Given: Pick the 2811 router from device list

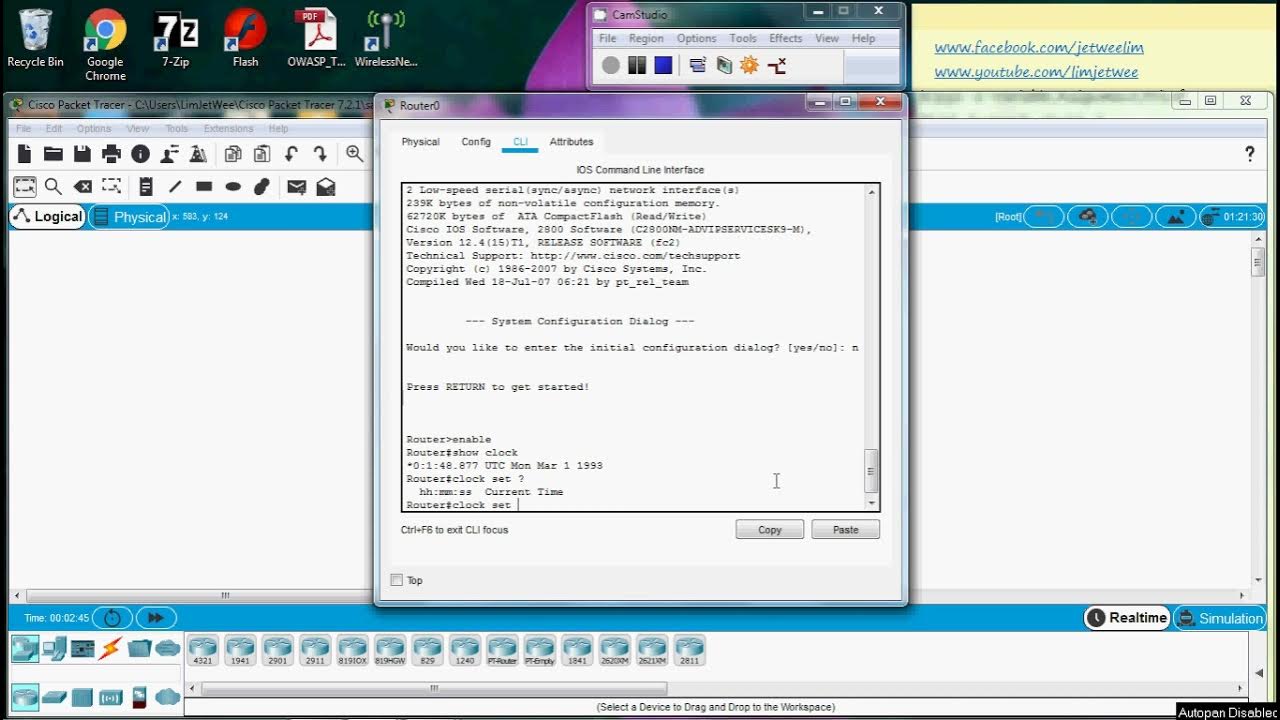Looking at the screenshot, I should coord(689,650).
